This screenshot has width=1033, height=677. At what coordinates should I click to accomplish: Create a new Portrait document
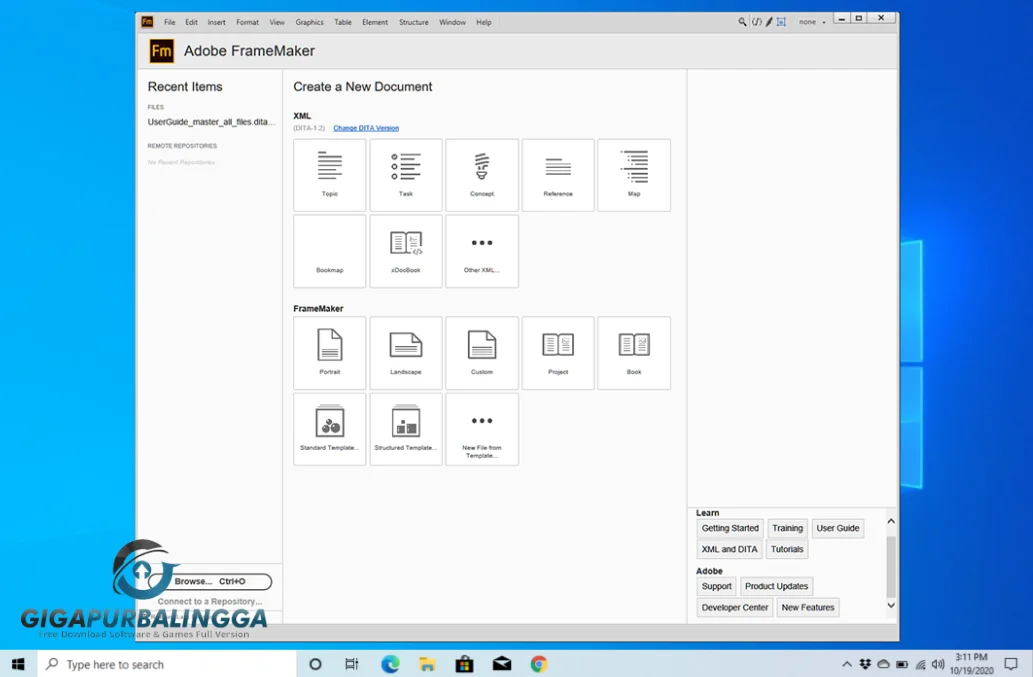coord(329,353)
